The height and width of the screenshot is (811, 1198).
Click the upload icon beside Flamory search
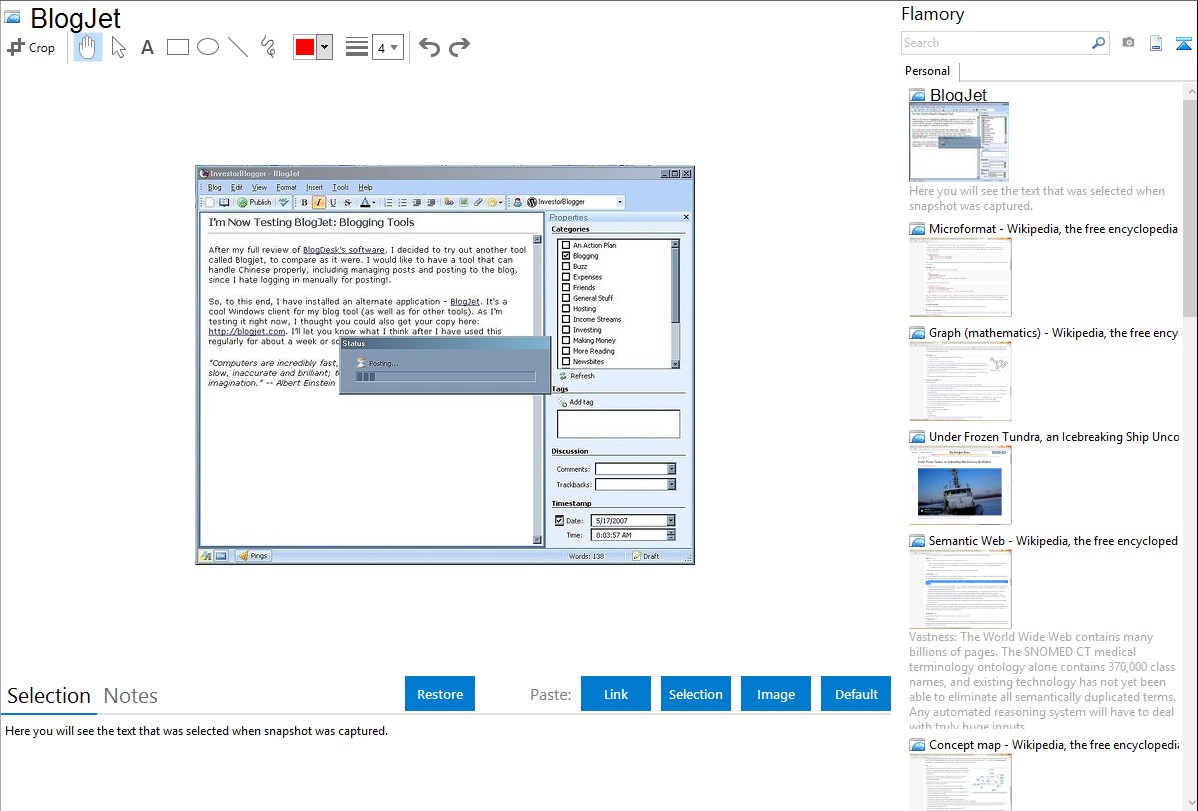coord(1183,43)
